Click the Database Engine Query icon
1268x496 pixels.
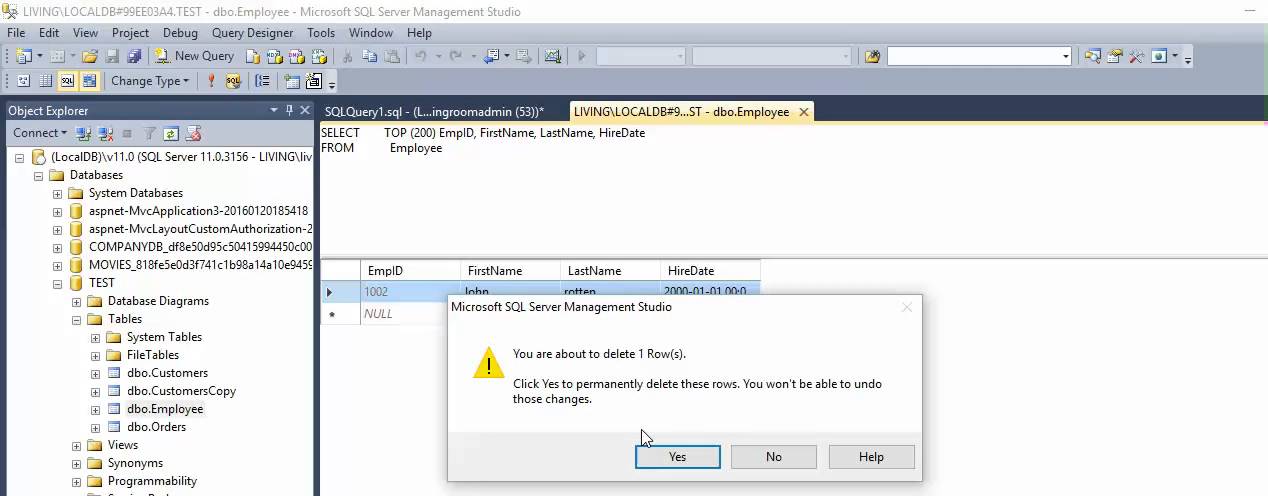[x=253, y=56]
